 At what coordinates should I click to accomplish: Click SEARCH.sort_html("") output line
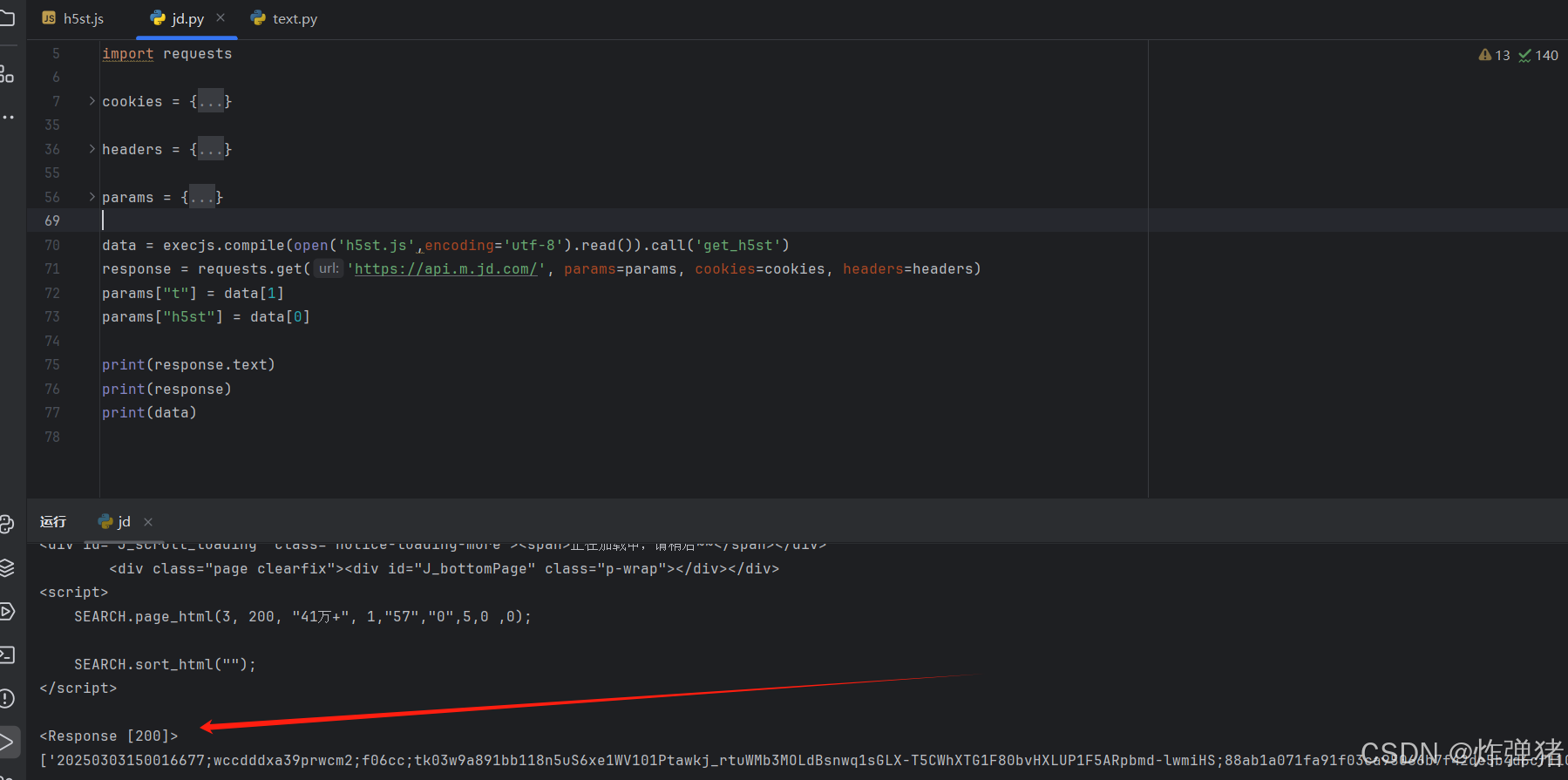(166, 664)
